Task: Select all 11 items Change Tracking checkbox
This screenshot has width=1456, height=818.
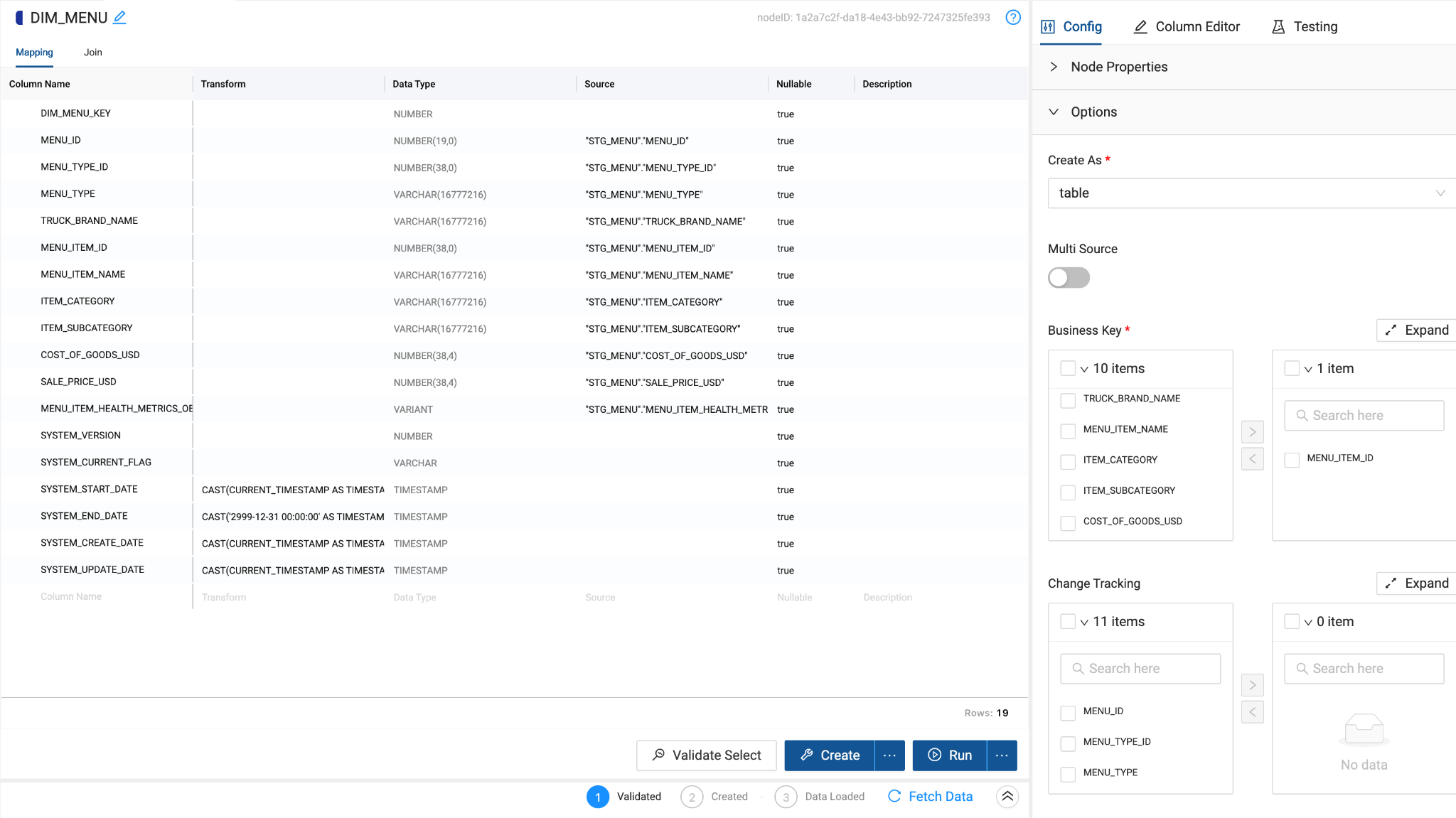Action: click(x=1068, y=621)
